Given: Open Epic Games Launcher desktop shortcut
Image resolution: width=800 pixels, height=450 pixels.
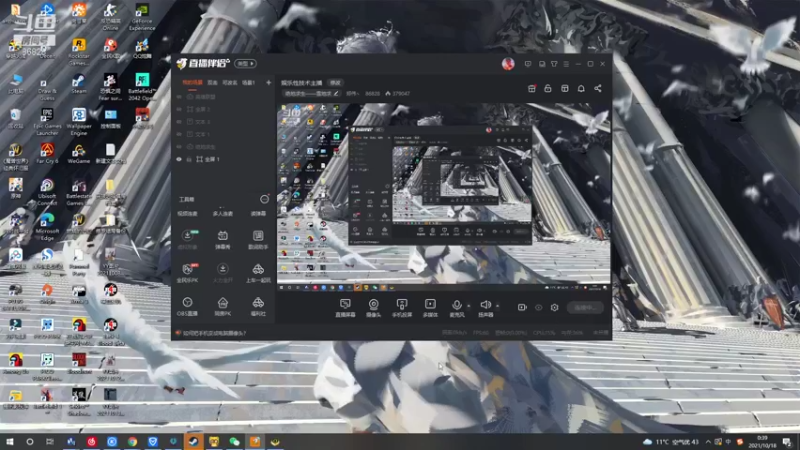Looking at the screenshot, I should (x=47, y=121).
